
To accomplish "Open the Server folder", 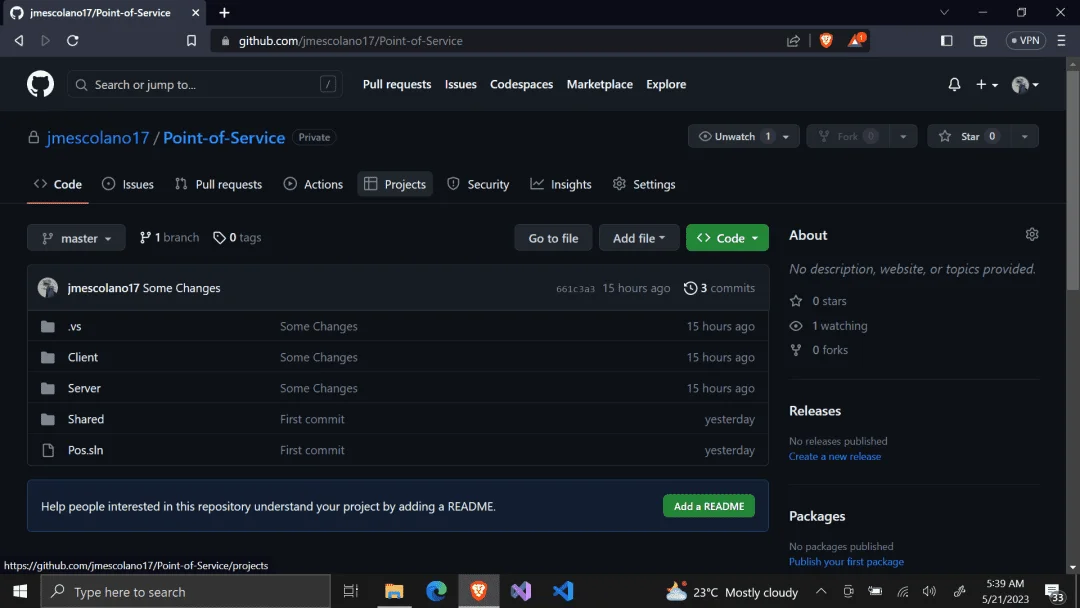I will [x=84, y=388].
